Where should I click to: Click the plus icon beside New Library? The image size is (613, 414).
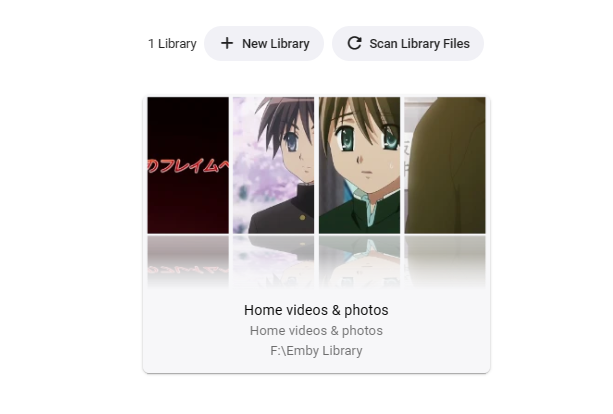(x=227, y=43)
